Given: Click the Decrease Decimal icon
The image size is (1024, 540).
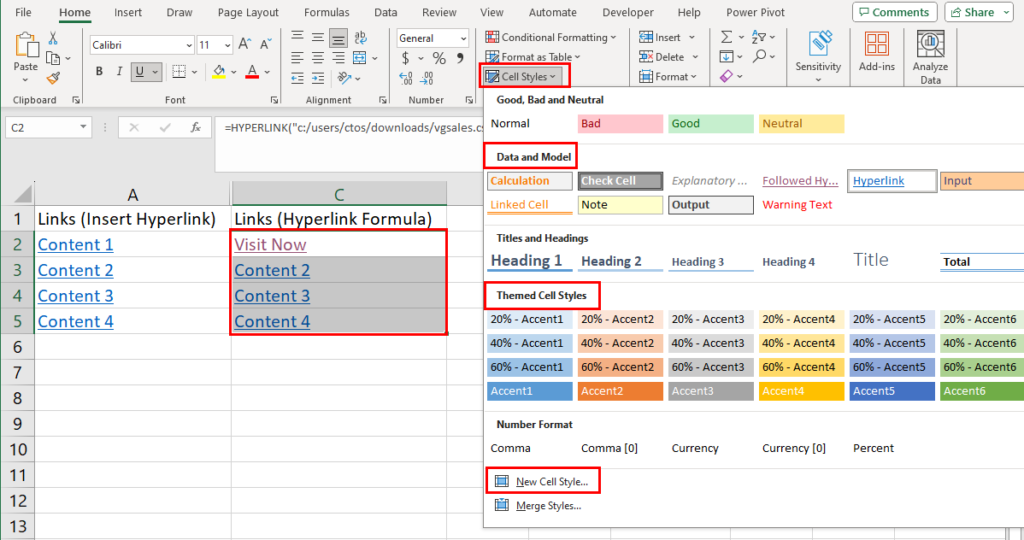Looking at the screenshot, I should tap(426, 78).
